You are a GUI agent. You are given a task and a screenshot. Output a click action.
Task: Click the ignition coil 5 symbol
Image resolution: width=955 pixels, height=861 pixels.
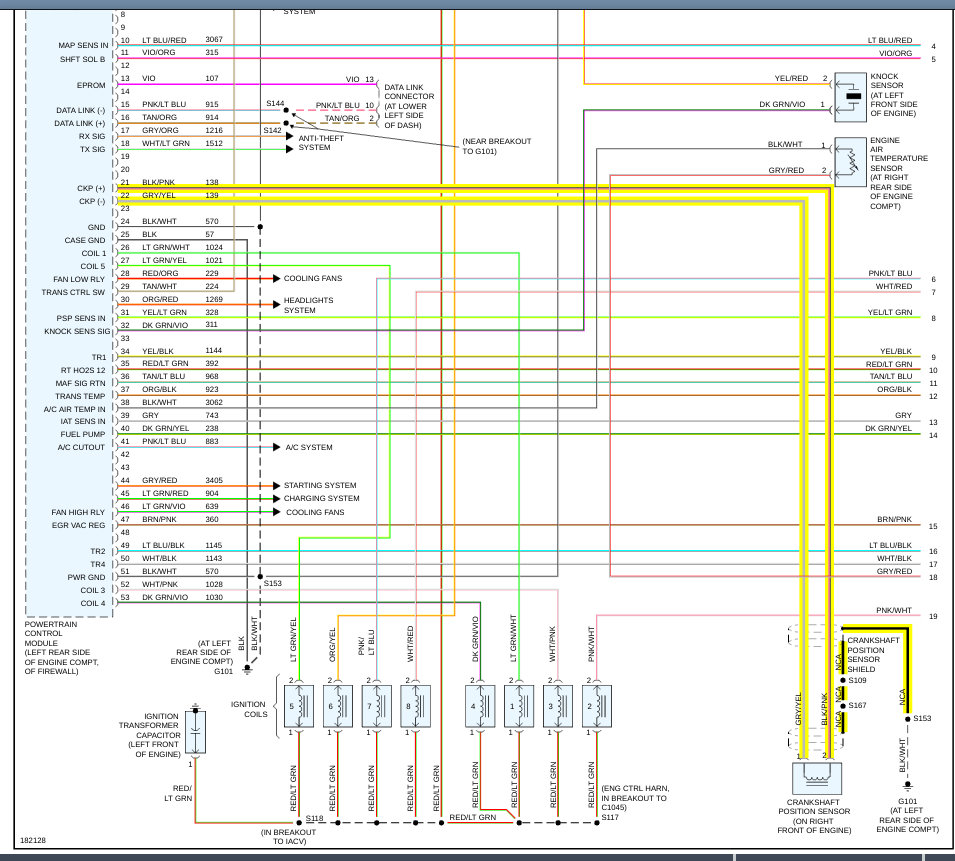(298, 706)
